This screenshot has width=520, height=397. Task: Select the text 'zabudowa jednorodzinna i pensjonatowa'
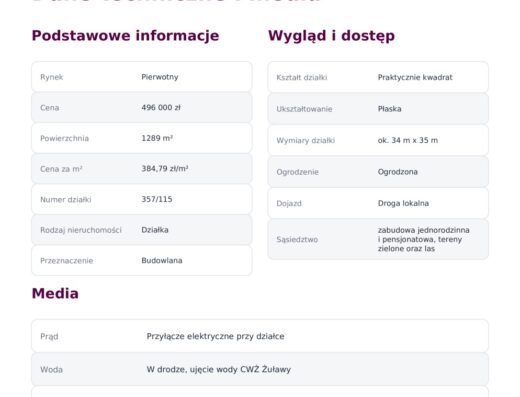(x=423, y=235)
